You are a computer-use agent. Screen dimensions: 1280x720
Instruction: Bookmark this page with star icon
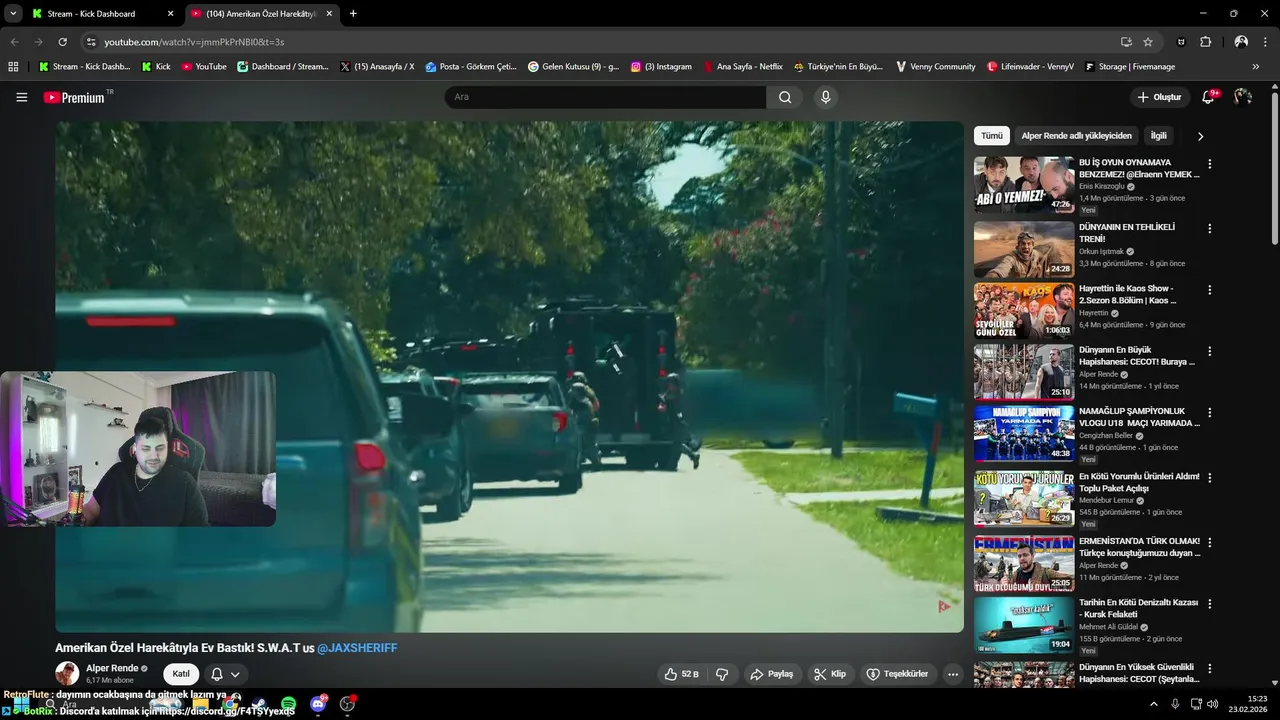(1148, 42)
